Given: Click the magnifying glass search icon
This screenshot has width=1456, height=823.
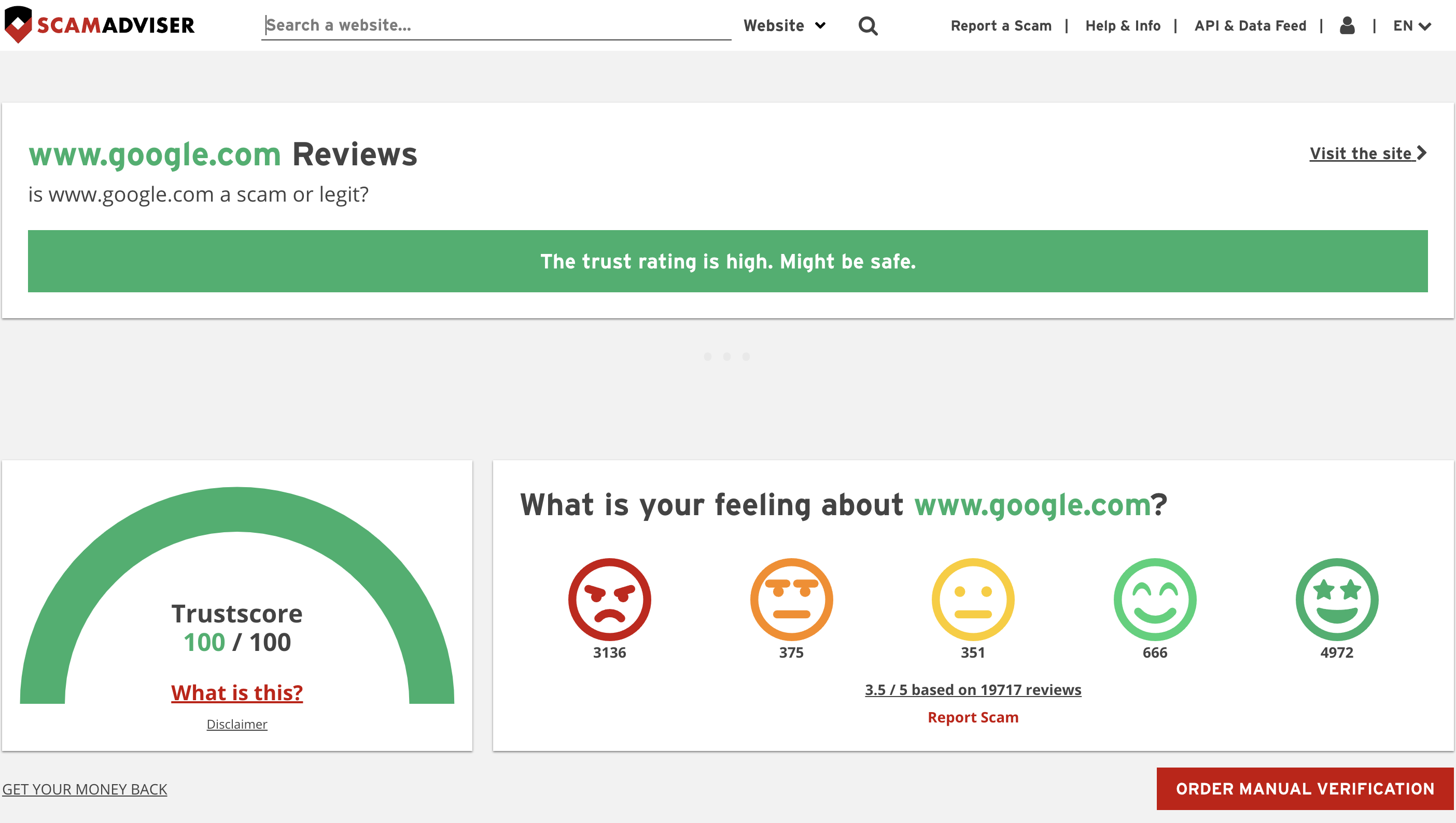Looking at the screenshot, I should coord(868,26).
